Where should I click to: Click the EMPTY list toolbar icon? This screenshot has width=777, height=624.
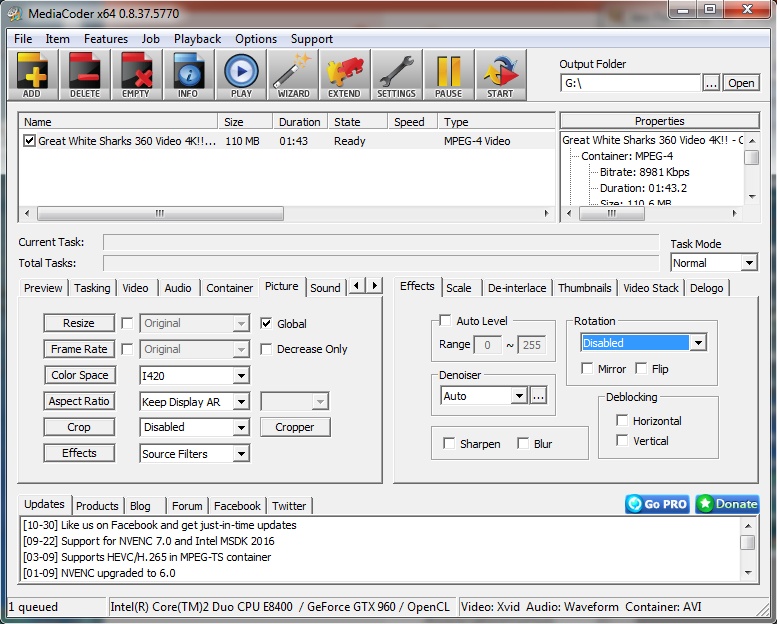[136, 75]
